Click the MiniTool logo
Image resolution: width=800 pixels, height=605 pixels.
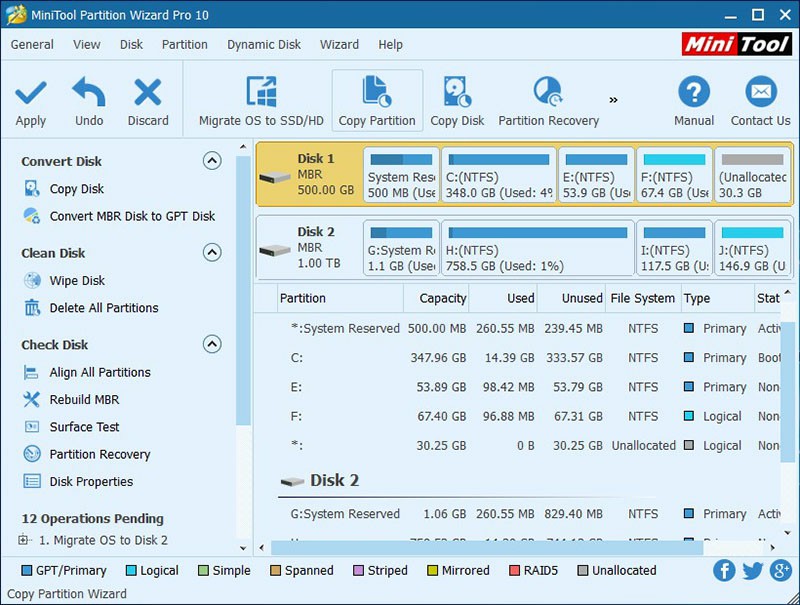point(737,44)
